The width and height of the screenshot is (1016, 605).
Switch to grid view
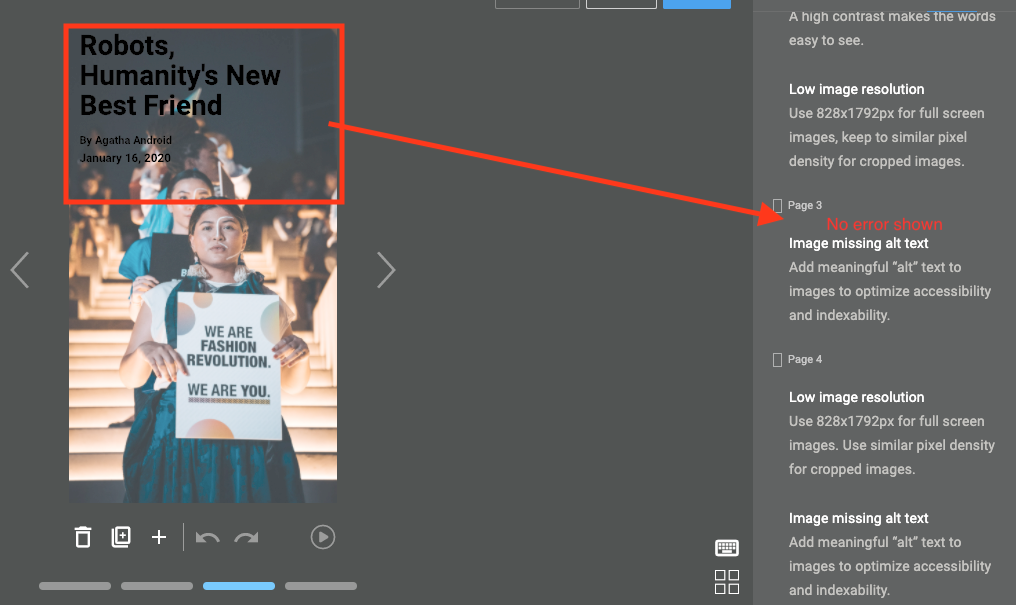726,582
